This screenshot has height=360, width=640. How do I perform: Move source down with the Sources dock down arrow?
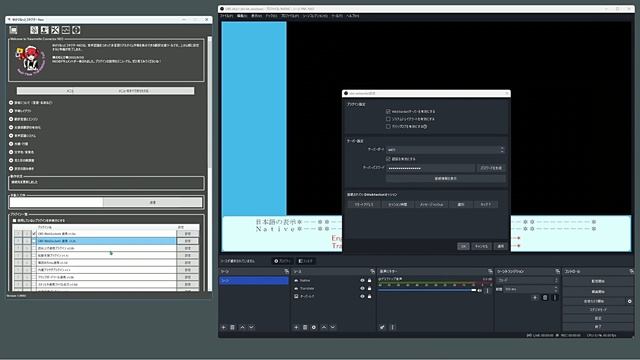tap(333, 327)
